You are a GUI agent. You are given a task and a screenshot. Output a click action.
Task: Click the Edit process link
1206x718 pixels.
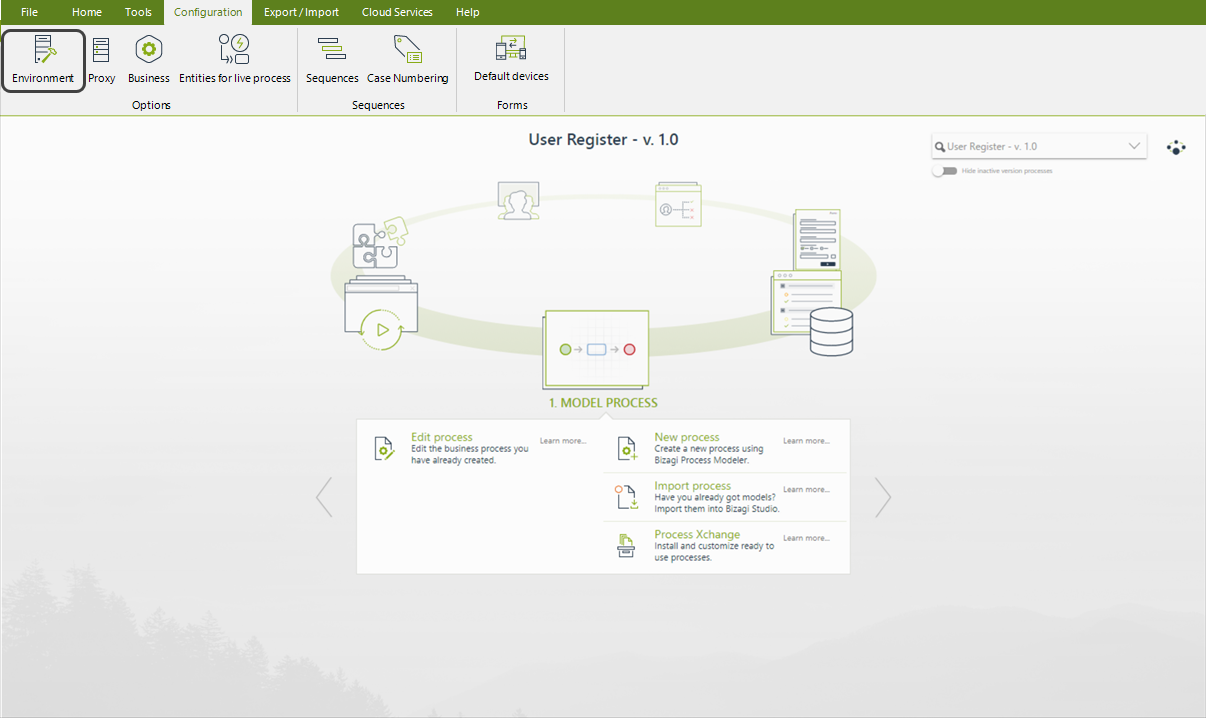click(x=442, y=437)
